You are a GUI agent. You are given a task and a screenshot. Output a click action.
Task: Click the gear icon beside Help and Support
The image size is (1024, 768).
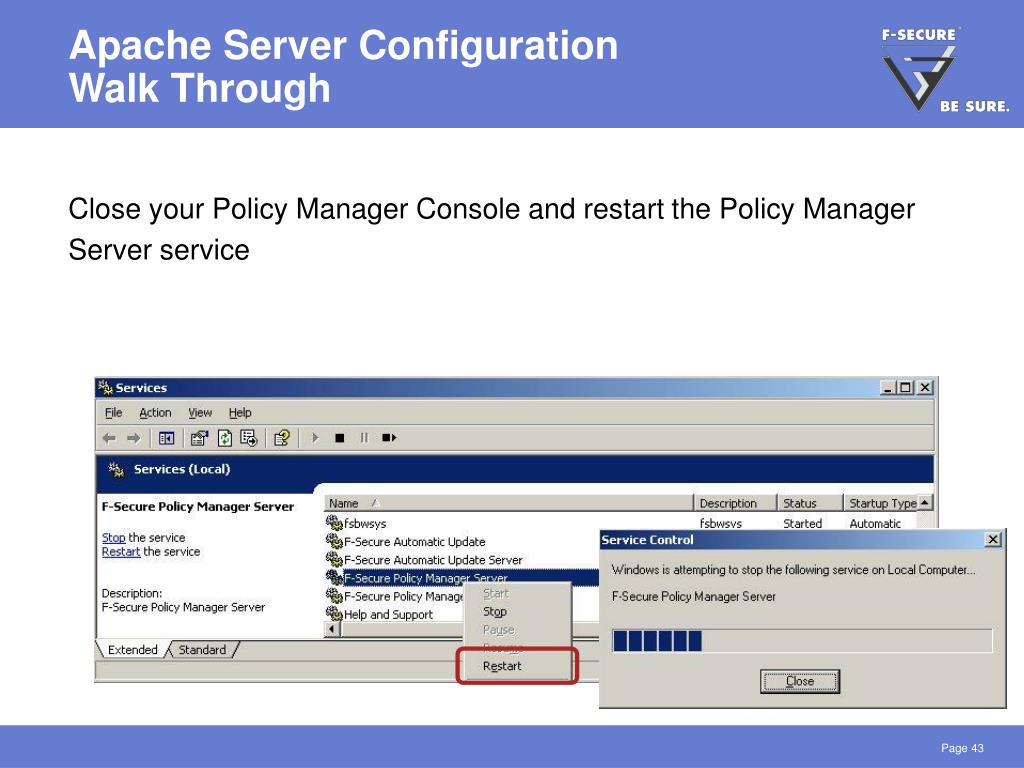tap(334, 614)
